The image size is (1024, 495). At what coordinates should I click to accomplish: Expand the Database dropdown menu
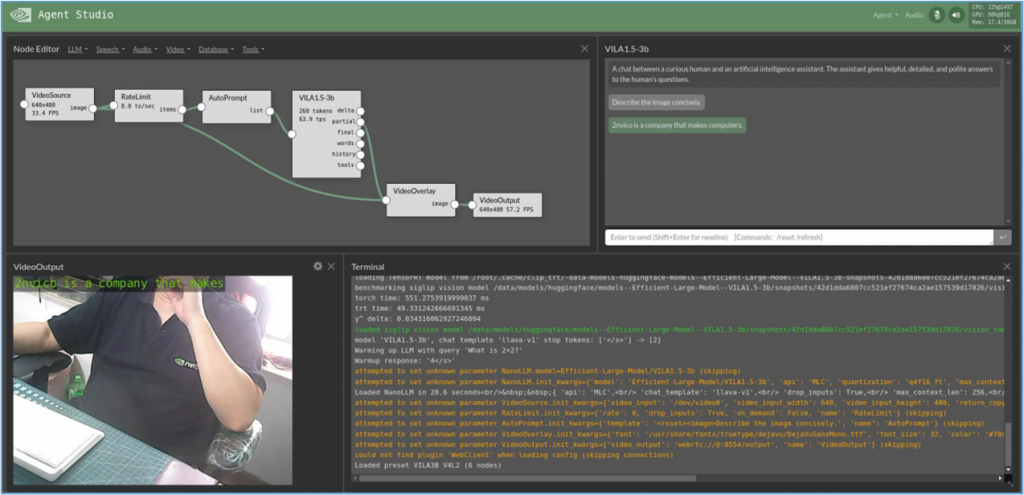click(216, 49)
